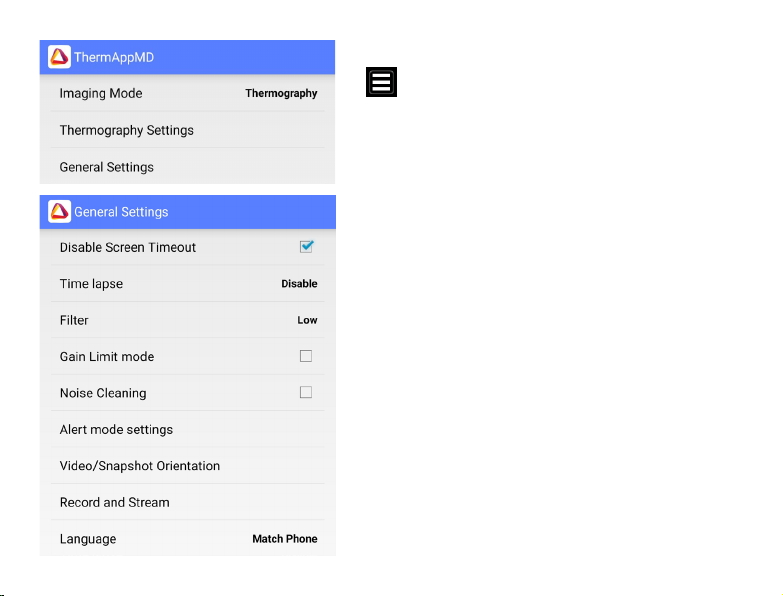This screenshot has width=783, height=596.
Task: Click the General Settings header title
Action: (121, 212)
